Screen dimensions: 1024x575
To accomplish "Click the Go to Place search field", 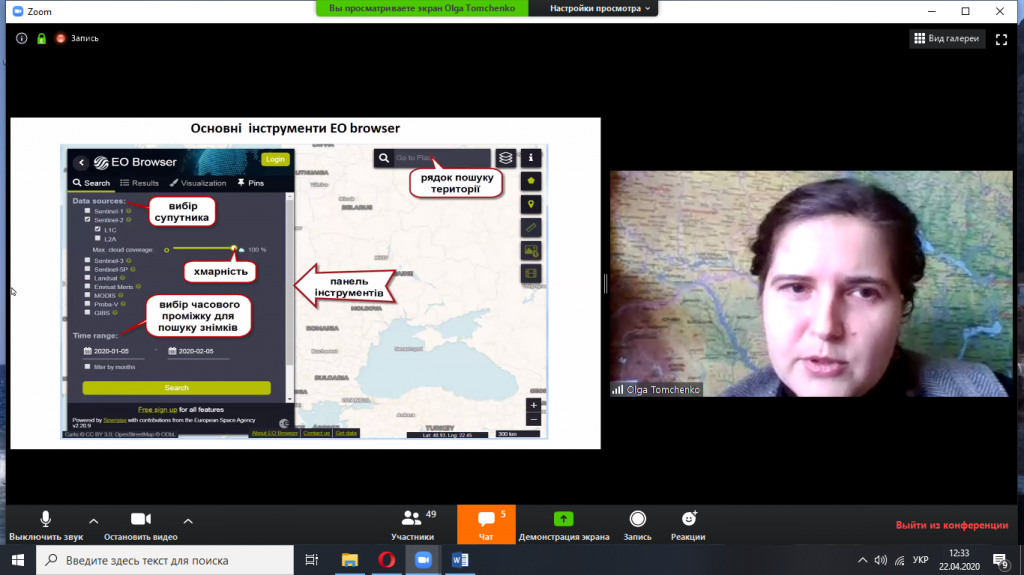I will tap(441, 158).
